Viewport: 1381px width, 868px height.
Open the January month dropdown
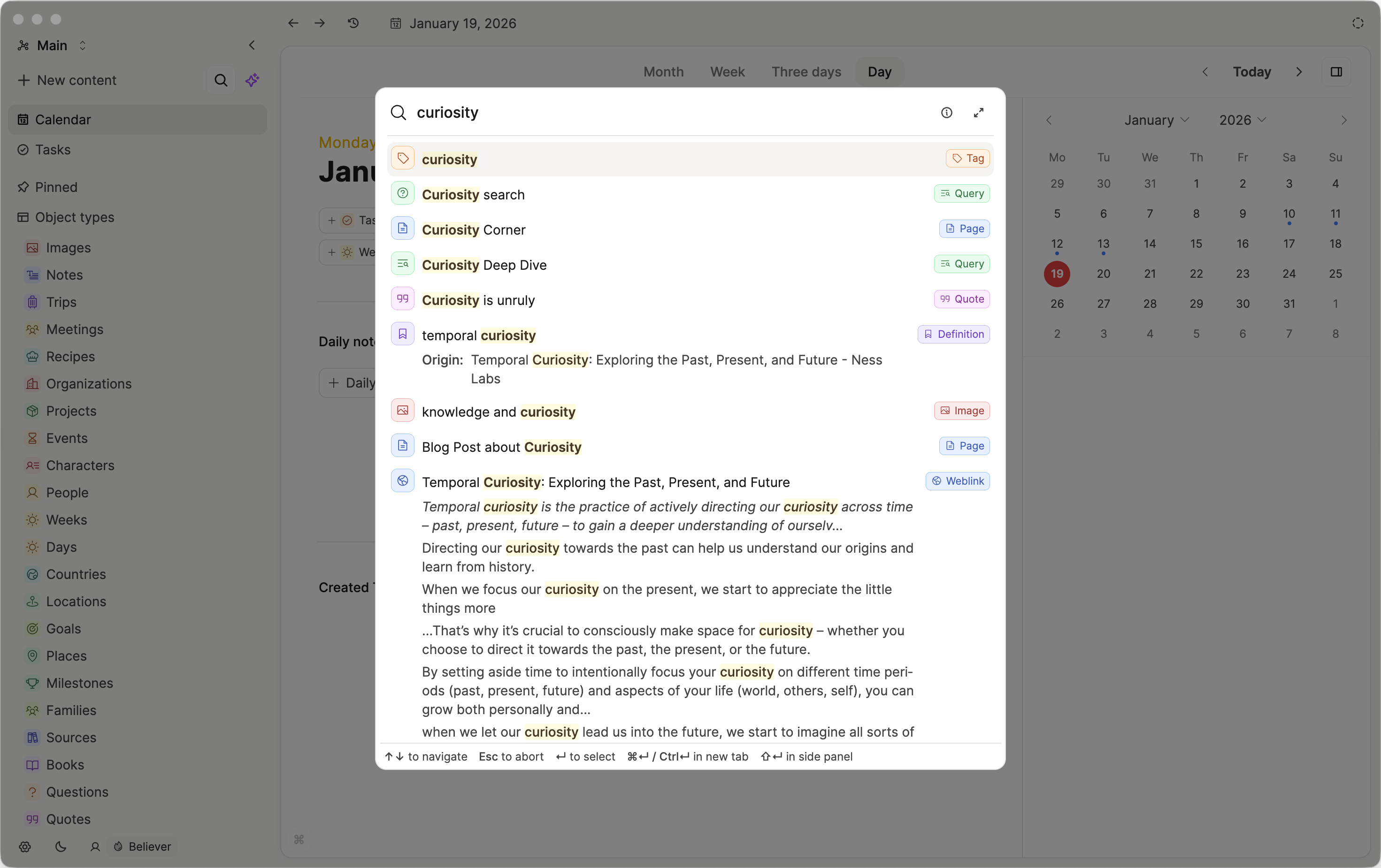pyautogui.click(x=1156, y=120)
